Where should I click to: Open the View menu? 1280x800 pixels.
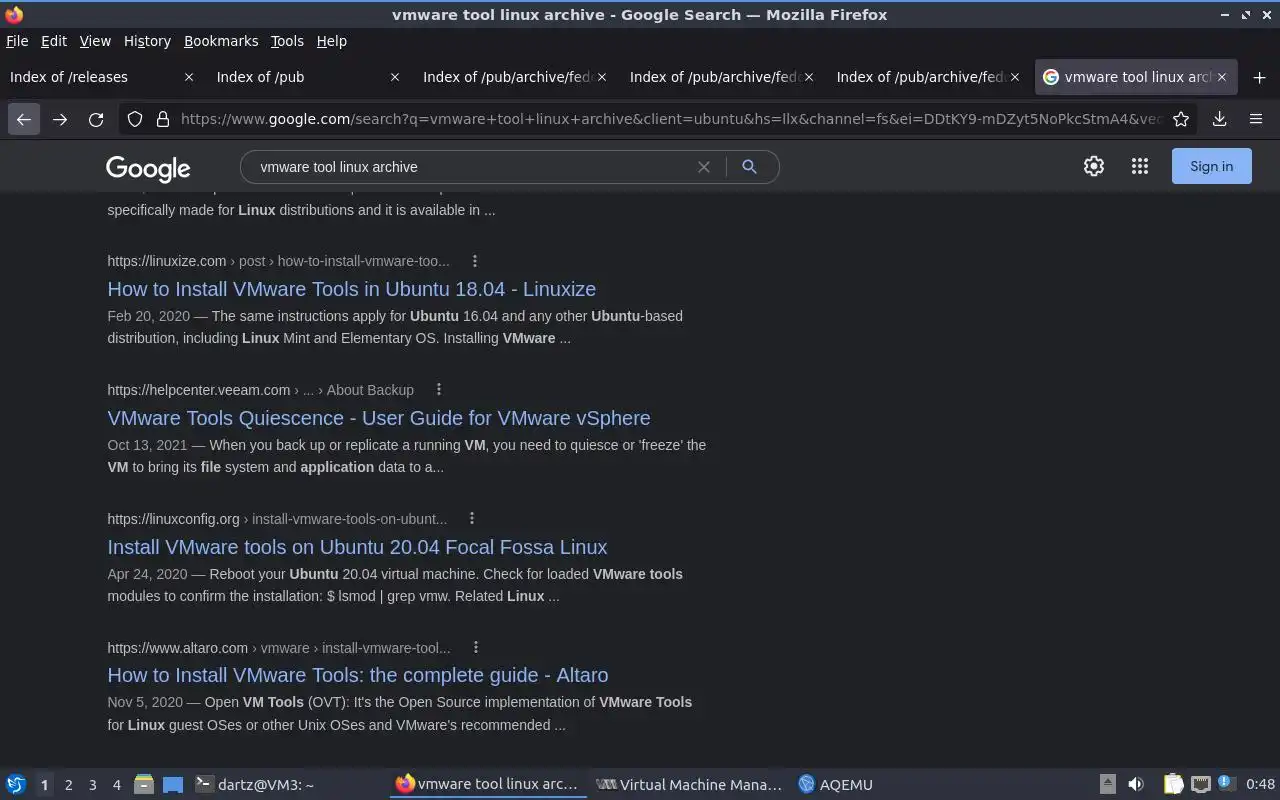tap(95, 41)
